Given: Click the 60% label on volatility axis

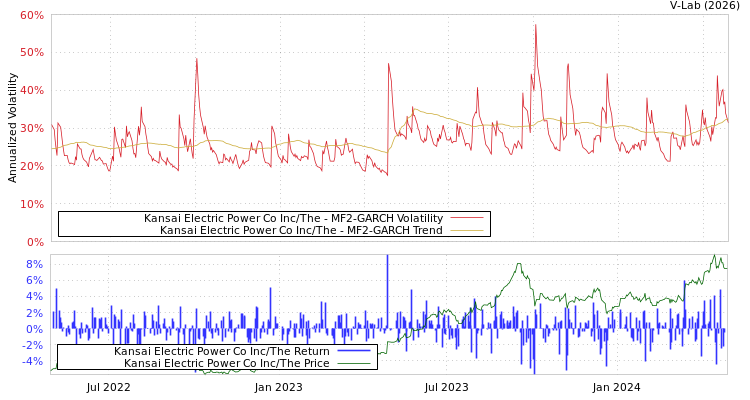Looking at the screenshot, I should point(31,16).
